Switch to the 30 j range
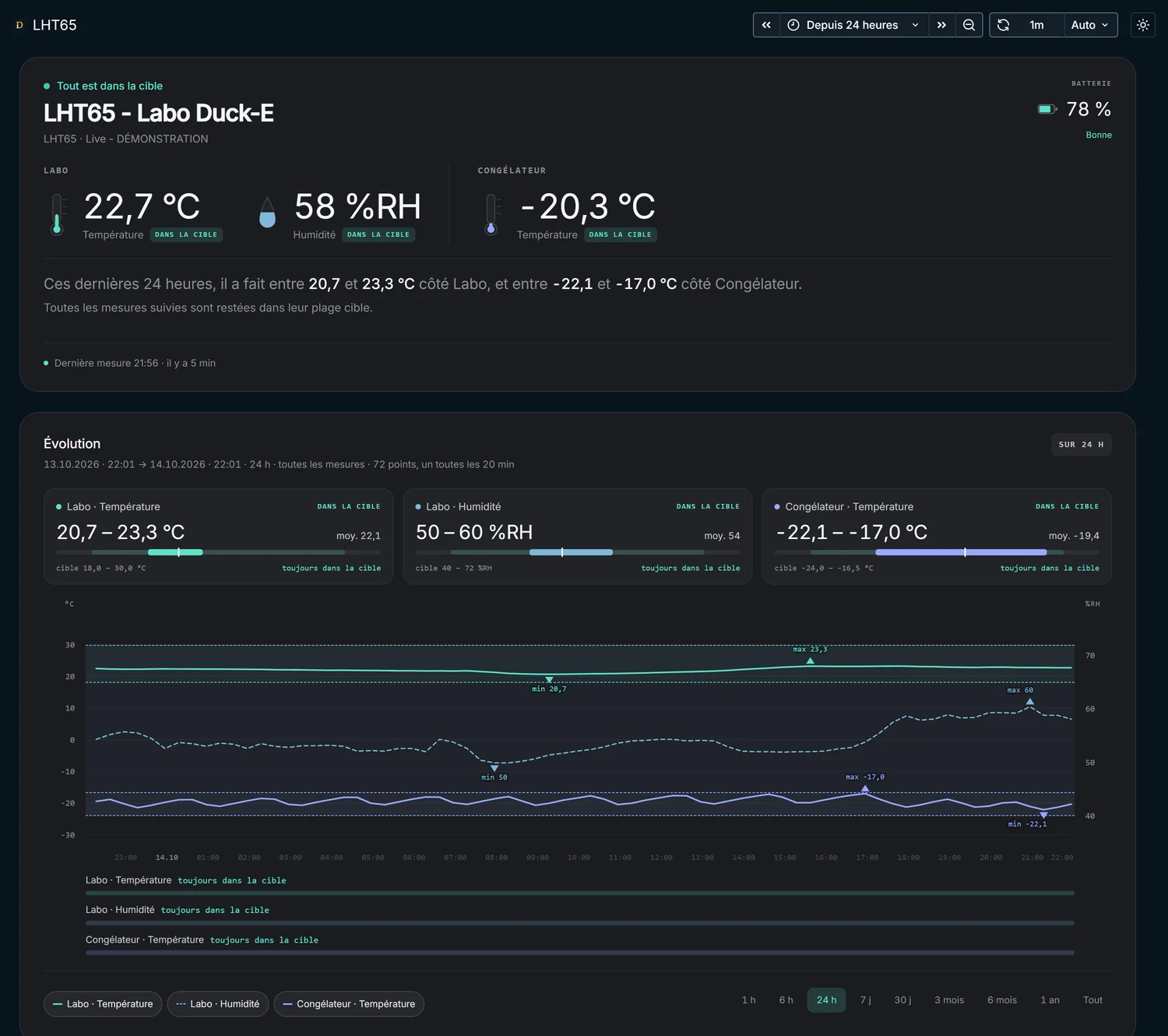This screenshot has width=1168, height=1036. tap(902, 1000)
